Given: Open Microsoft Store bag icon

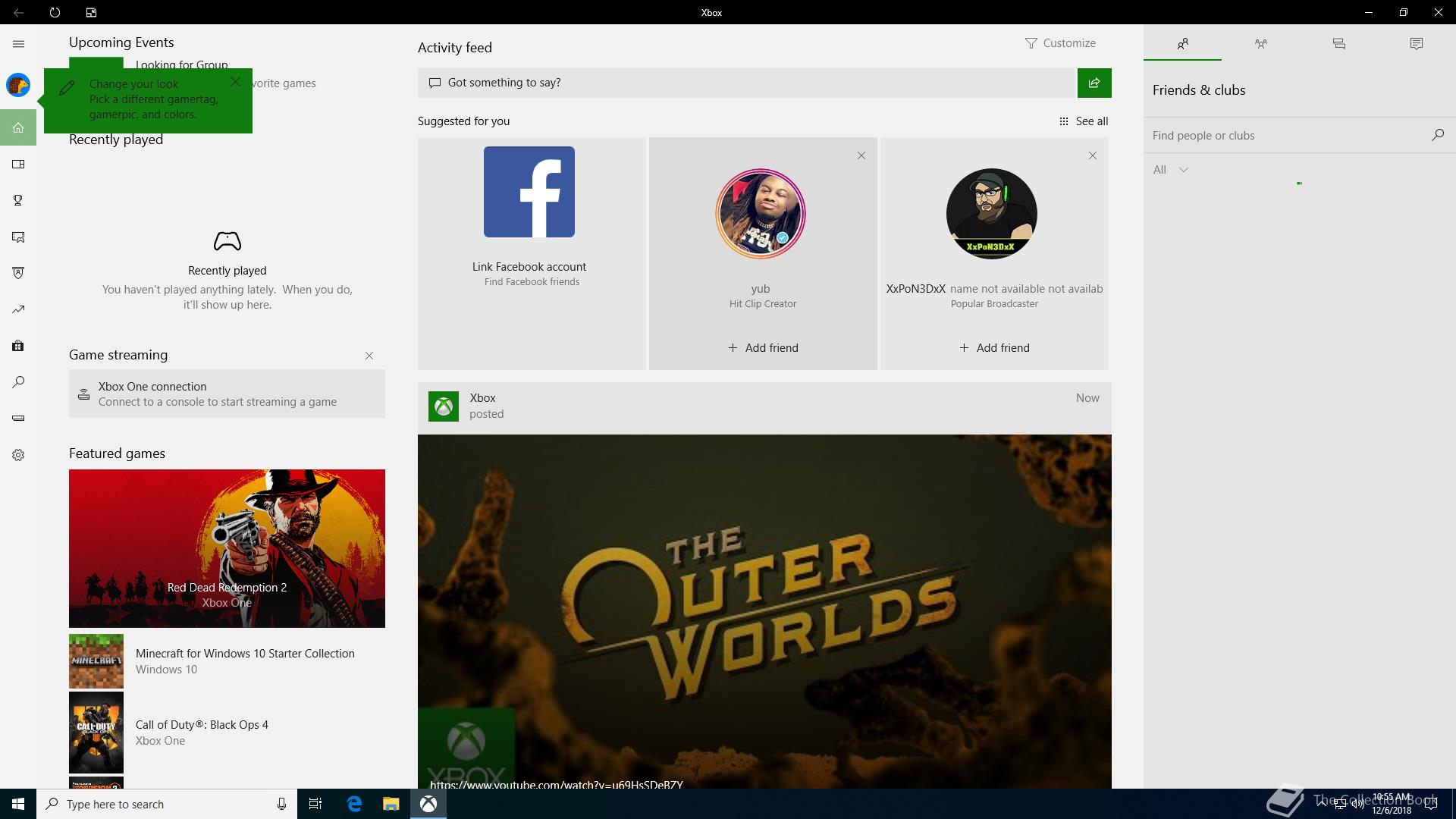Looking at the screenshot, I should click(18, 346).
